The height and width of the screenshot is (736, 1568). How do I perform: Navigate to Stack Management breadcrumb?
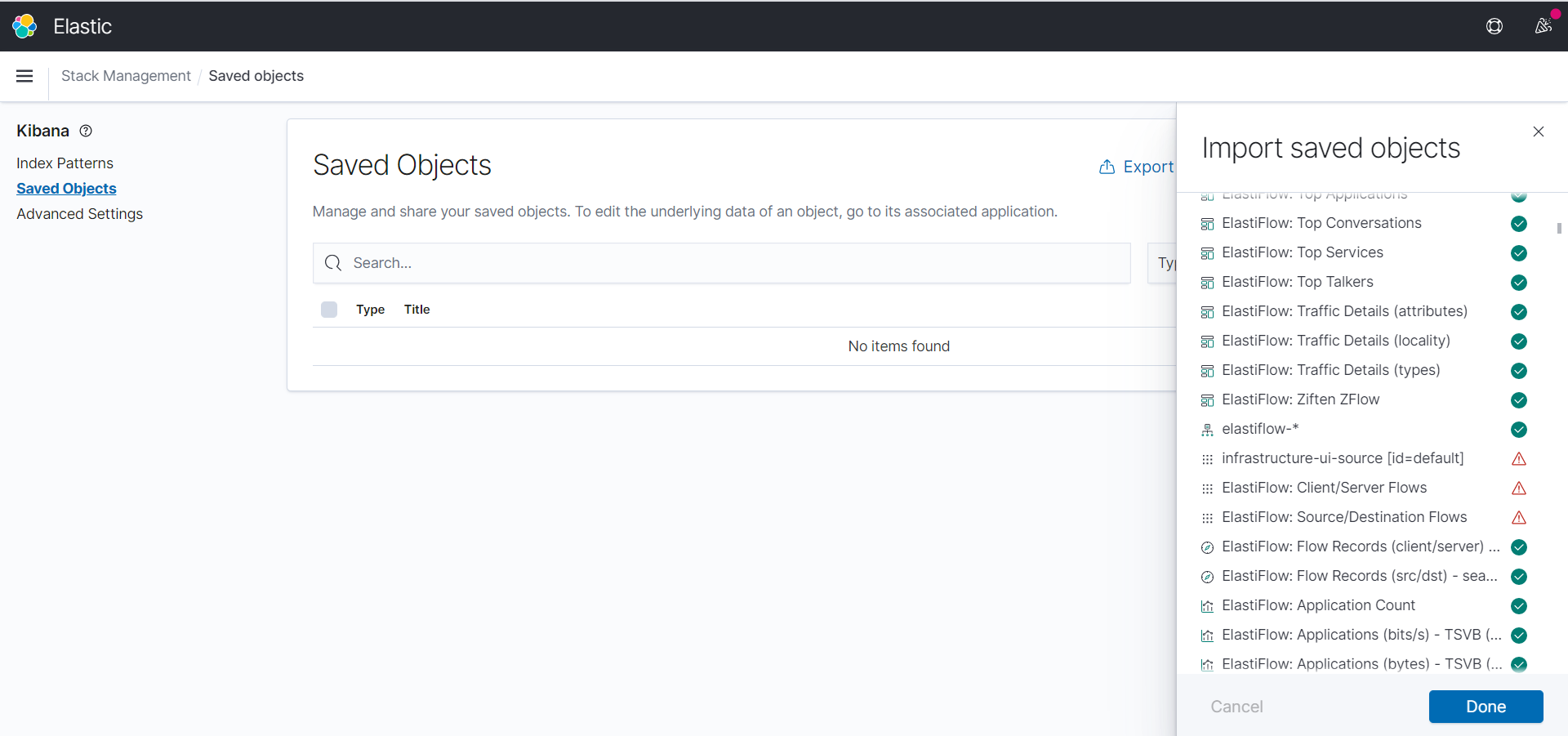pos(126,75)
